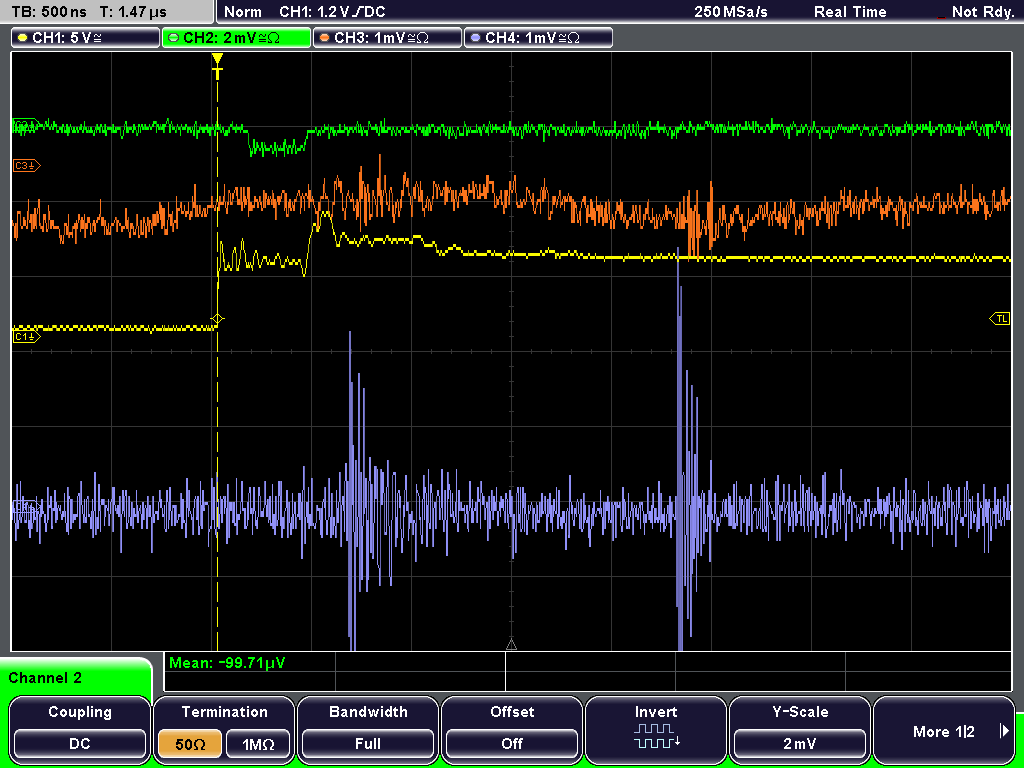Click the TL trigger level marker
1024x768 pixels.
[1000, 319]
